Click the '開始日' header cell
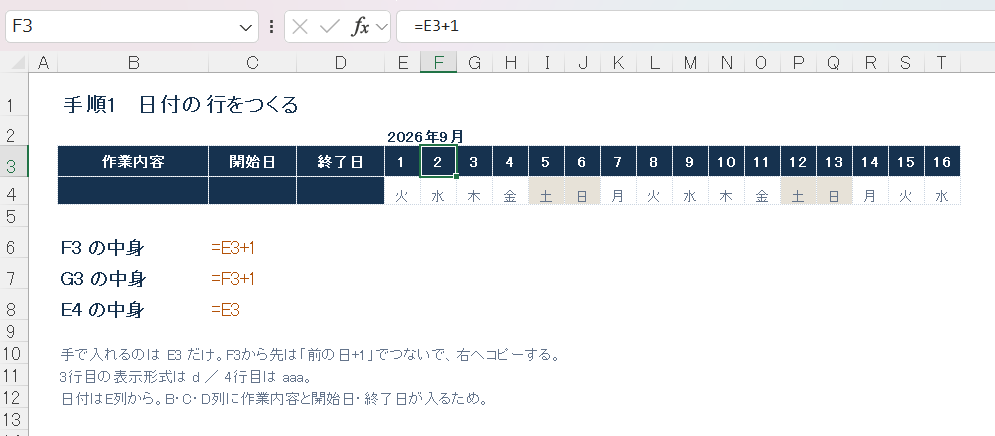The width and height of the screenshot is (995, 436). coord(253,162)
